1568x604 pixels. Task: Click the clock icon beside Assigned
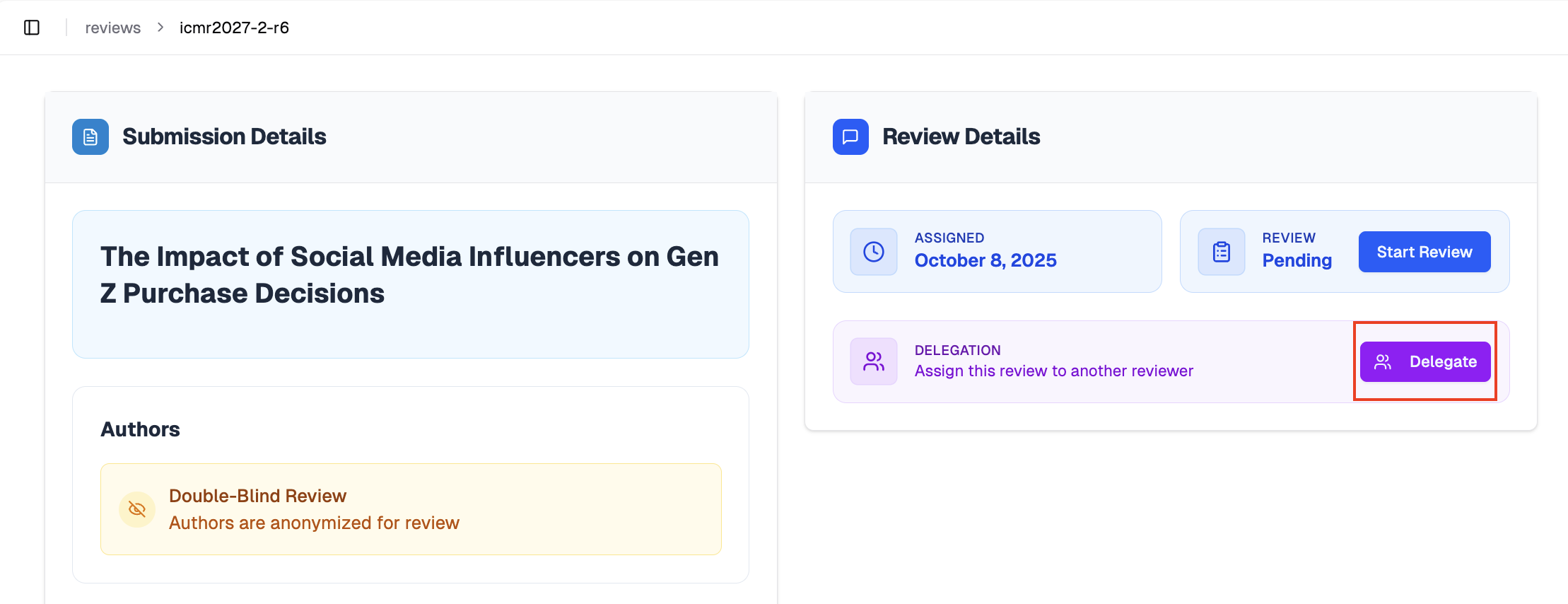tap(874, 252)
